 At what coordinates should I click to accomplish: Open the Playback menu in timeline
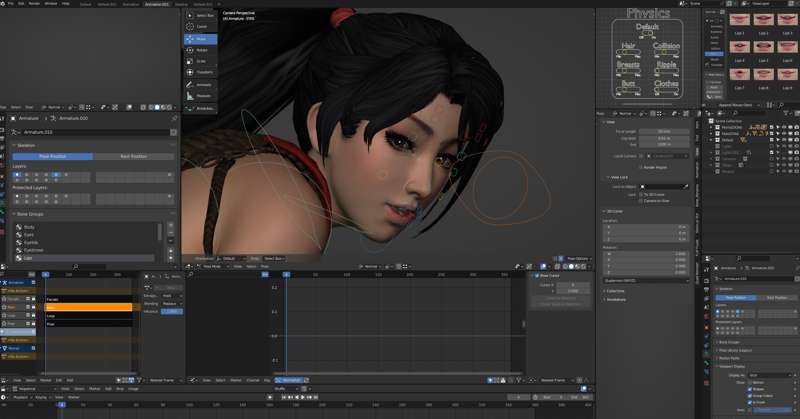click(21, 397)
